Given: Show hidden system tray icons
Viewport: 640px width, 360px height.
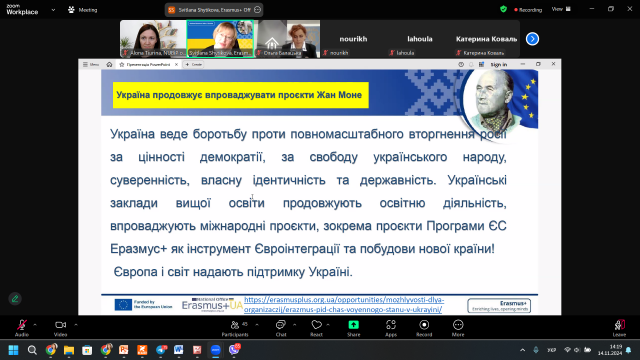Looking at the screenshot, I should click(x=522, y=350).
